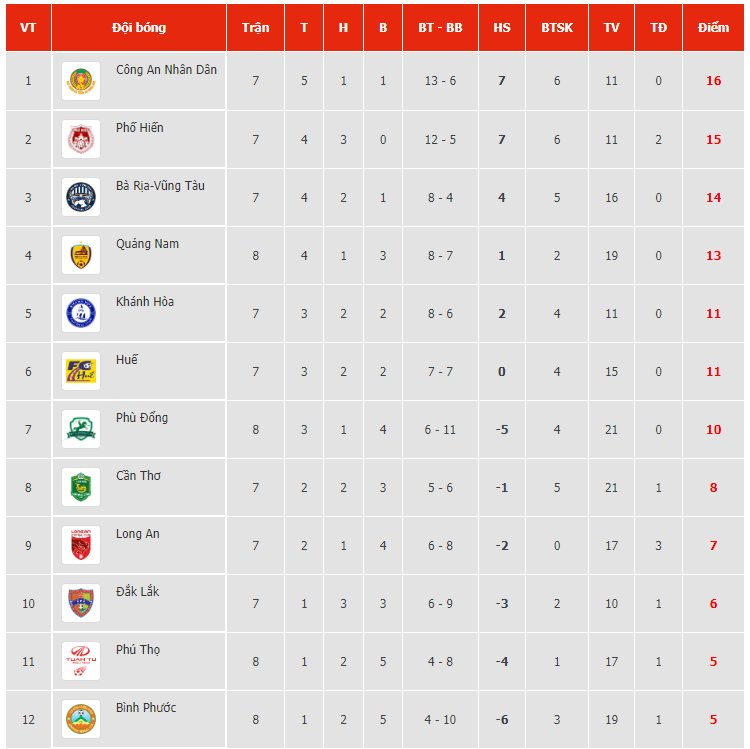This screenshot has height=749, width=750.
Task: Click the Phù Đổng team crest
Action: 80,429
